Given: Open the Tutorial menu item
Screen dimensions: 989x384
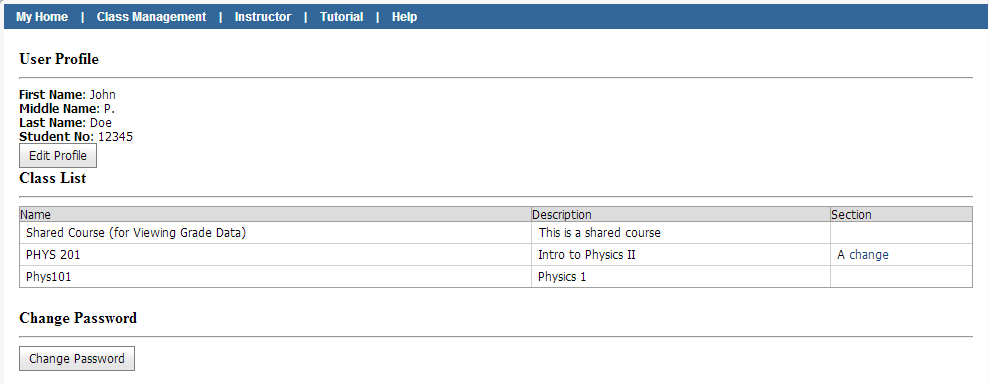Looking at the screenshot, I should coord(341,17).
